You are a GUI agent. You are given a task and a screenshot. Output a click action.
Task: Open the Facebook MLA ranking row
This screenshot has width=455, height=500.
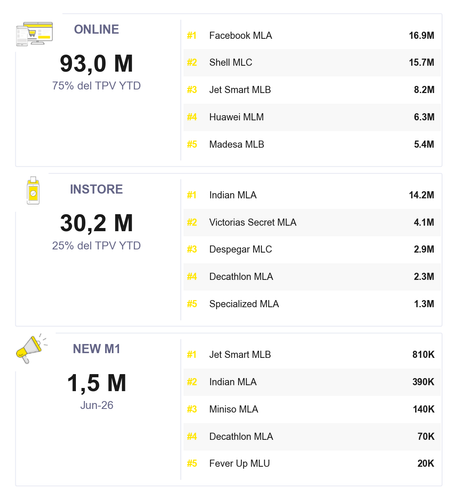(312, 35)
